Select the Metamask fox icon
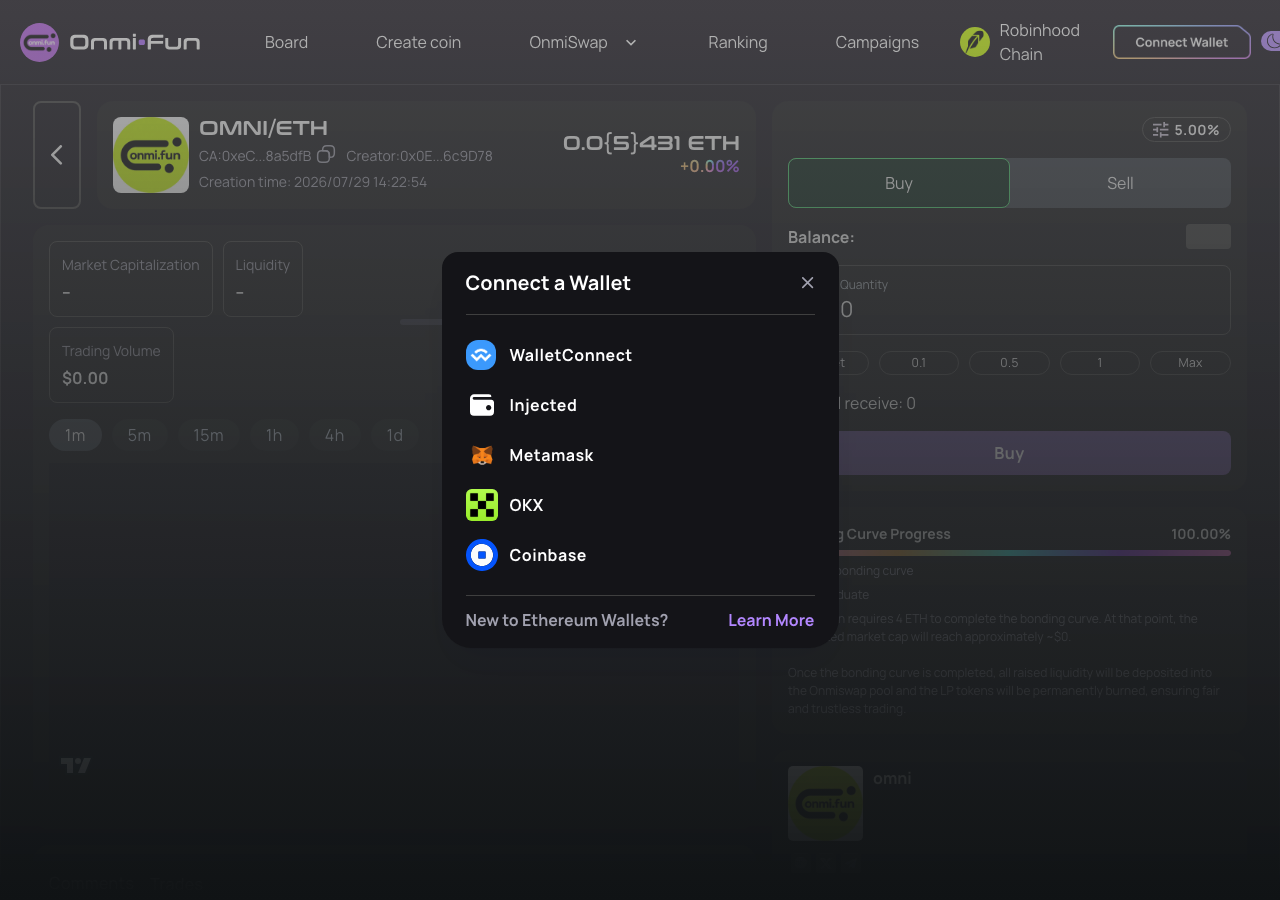1280x900 pixels. (481, 455)
